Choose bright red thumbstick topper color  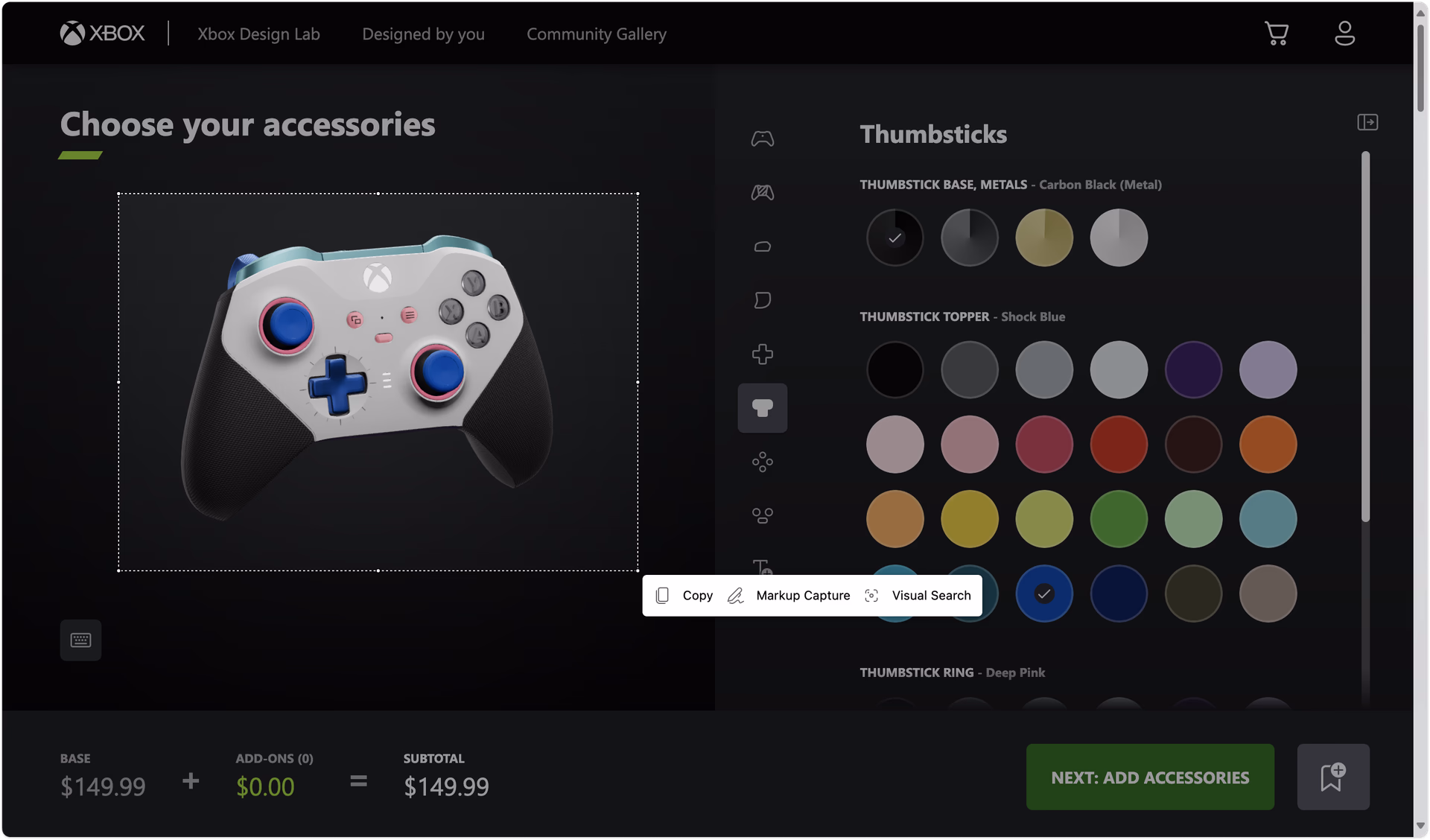[1119, 445]
